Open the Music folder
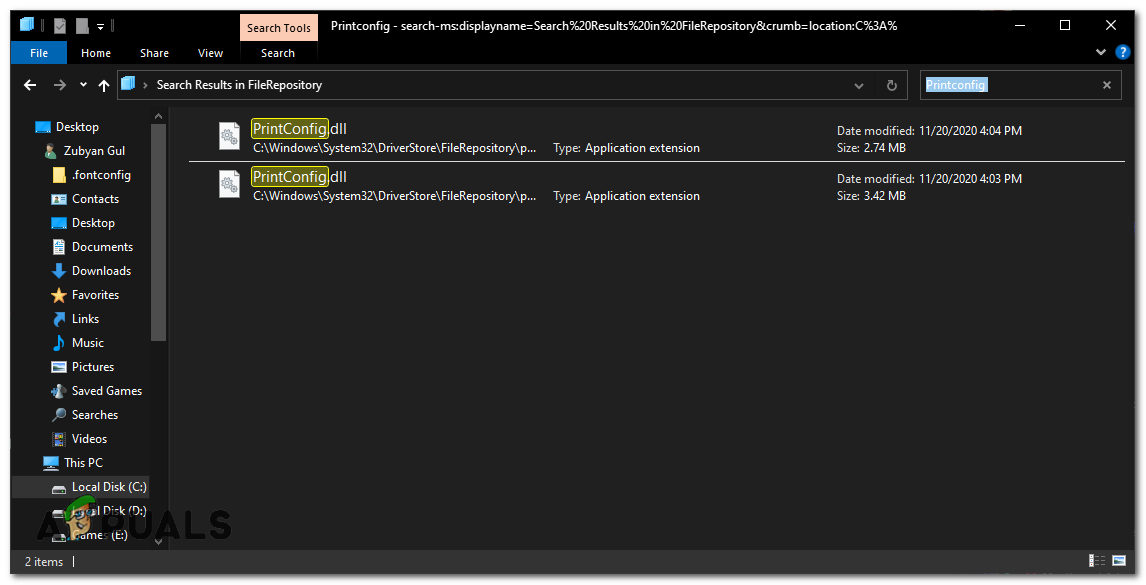1146x585 pixels. pos(88,343)
